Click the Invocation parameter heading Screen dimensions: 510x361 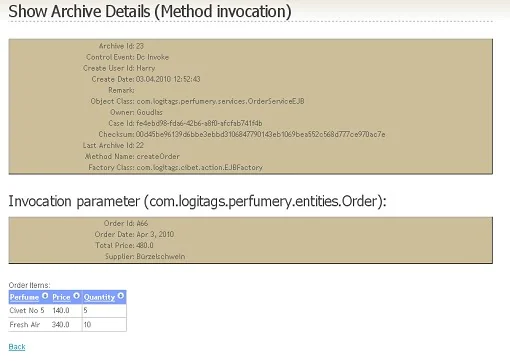pyautogui.click(x=197, y=201)
